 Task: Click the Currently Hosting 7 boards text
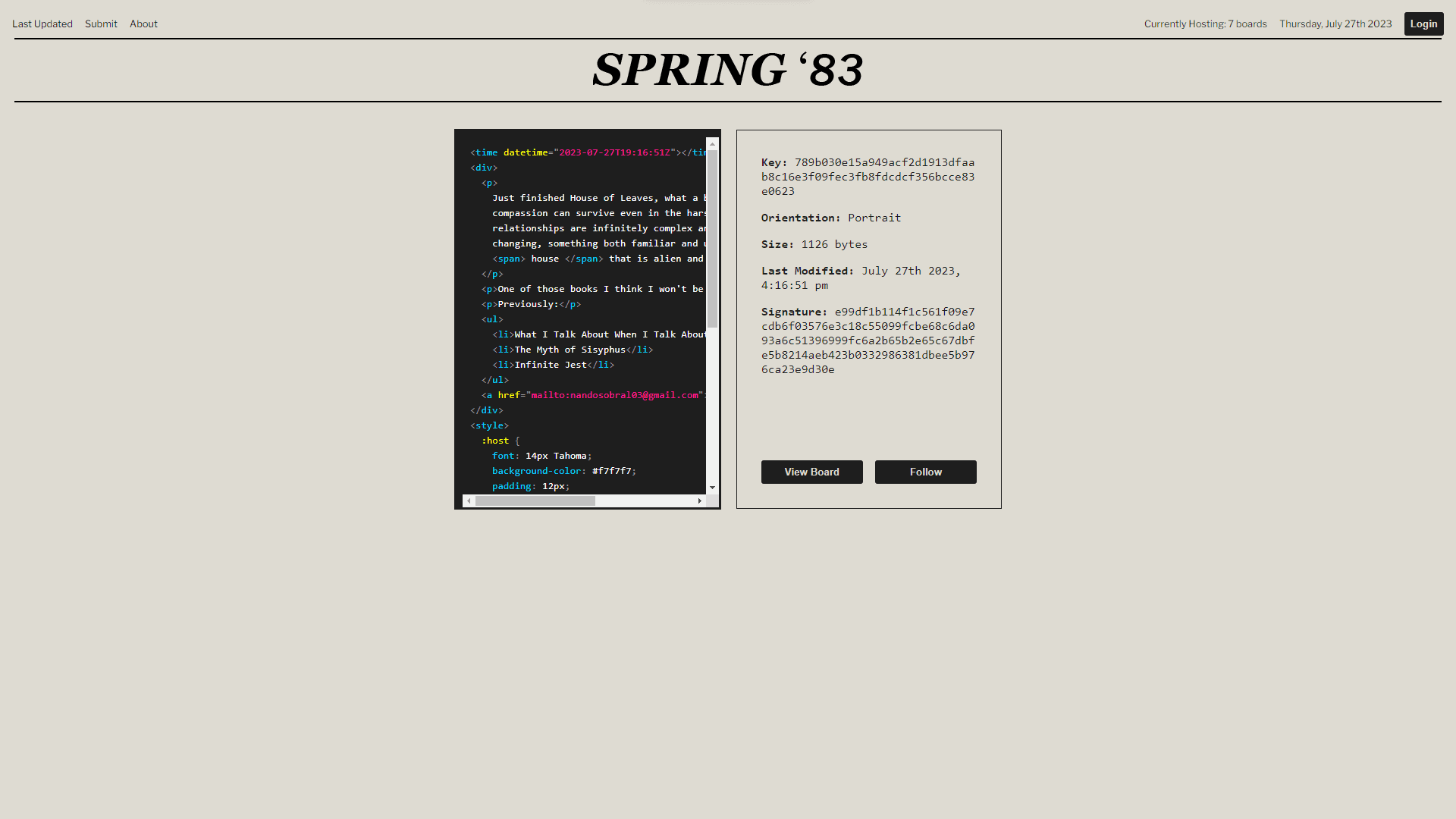click(x=1205, y=24)
